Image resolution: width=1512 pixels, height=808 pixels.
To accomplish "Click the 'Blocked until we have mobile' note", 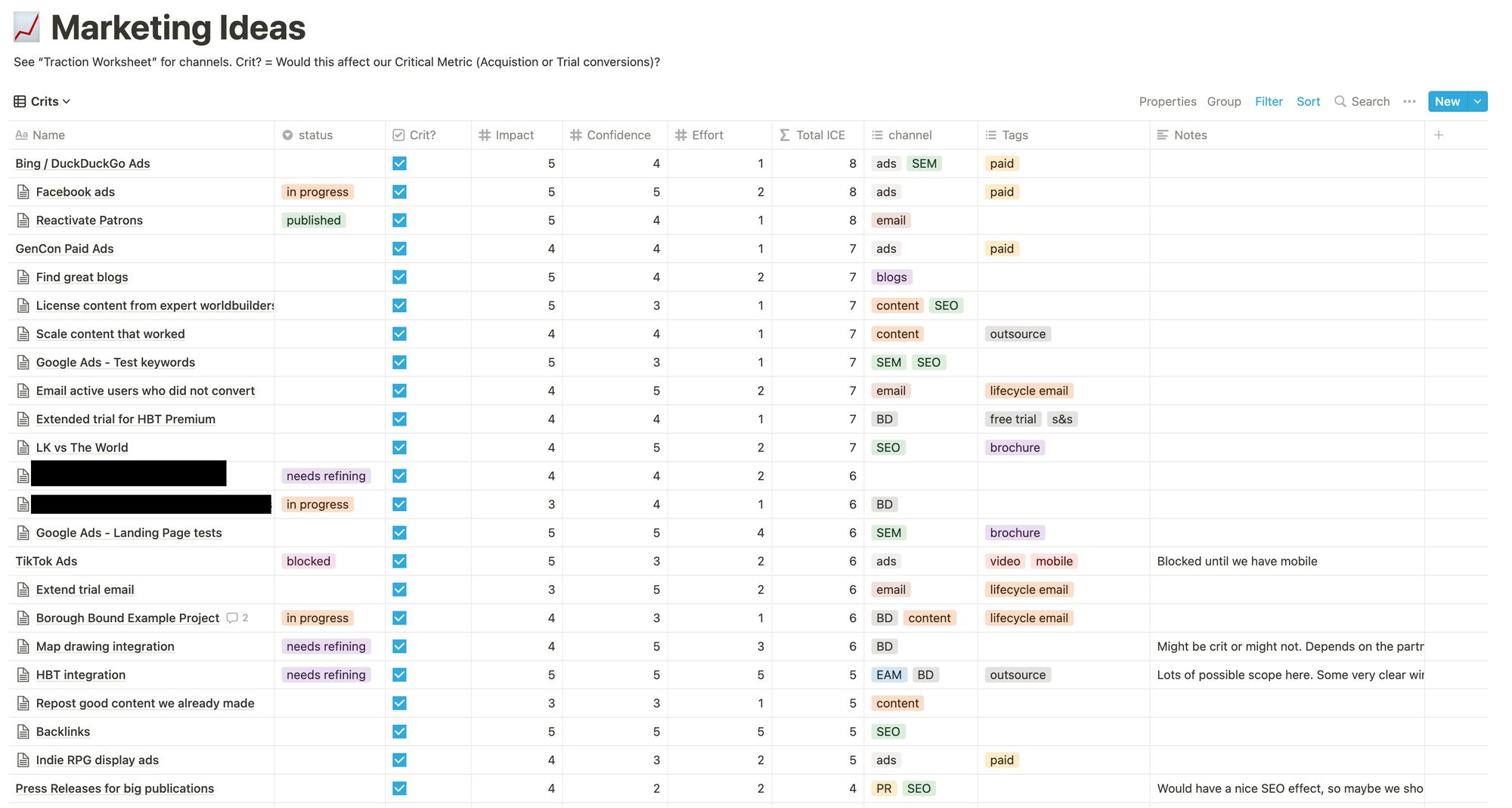I will coord(1237,562).
